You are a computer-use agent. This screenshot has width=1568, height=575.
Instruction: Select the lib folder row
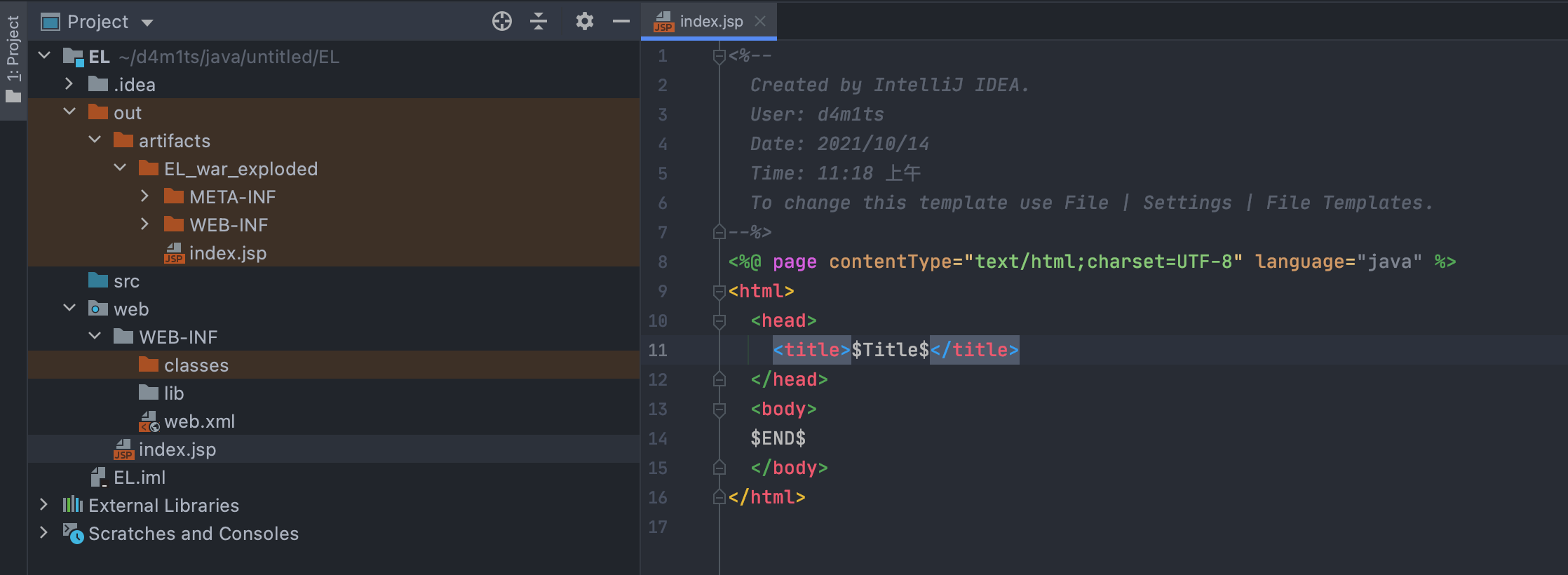point(333,393)
